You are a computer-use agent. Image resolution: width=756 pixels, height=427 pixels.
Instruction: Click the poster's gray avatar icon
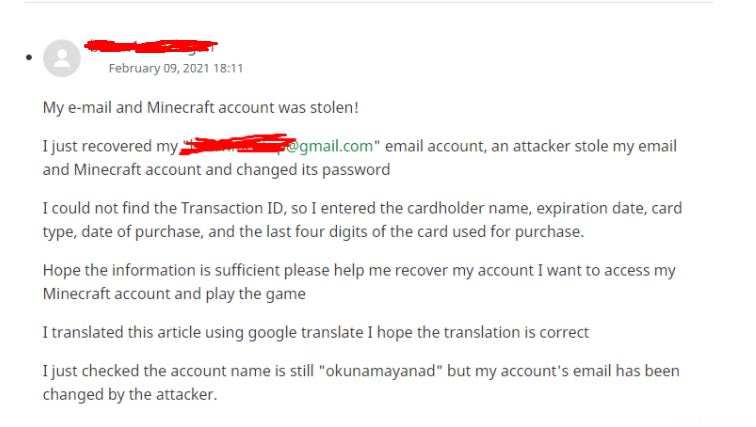tap(62, 58)
